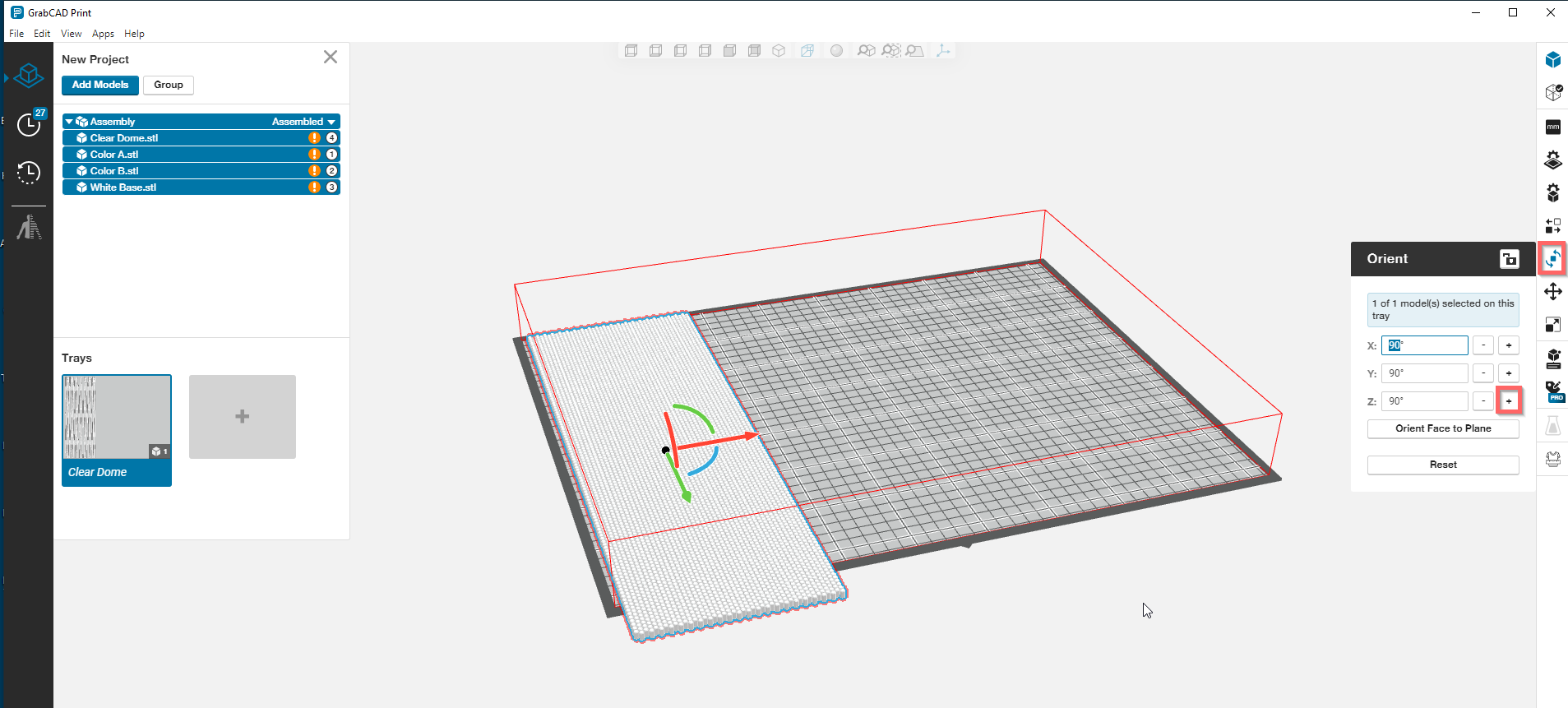Open the View menu
Image resolution: width=1568 pixels, height=708 pixels.
(x=71, y=34)
